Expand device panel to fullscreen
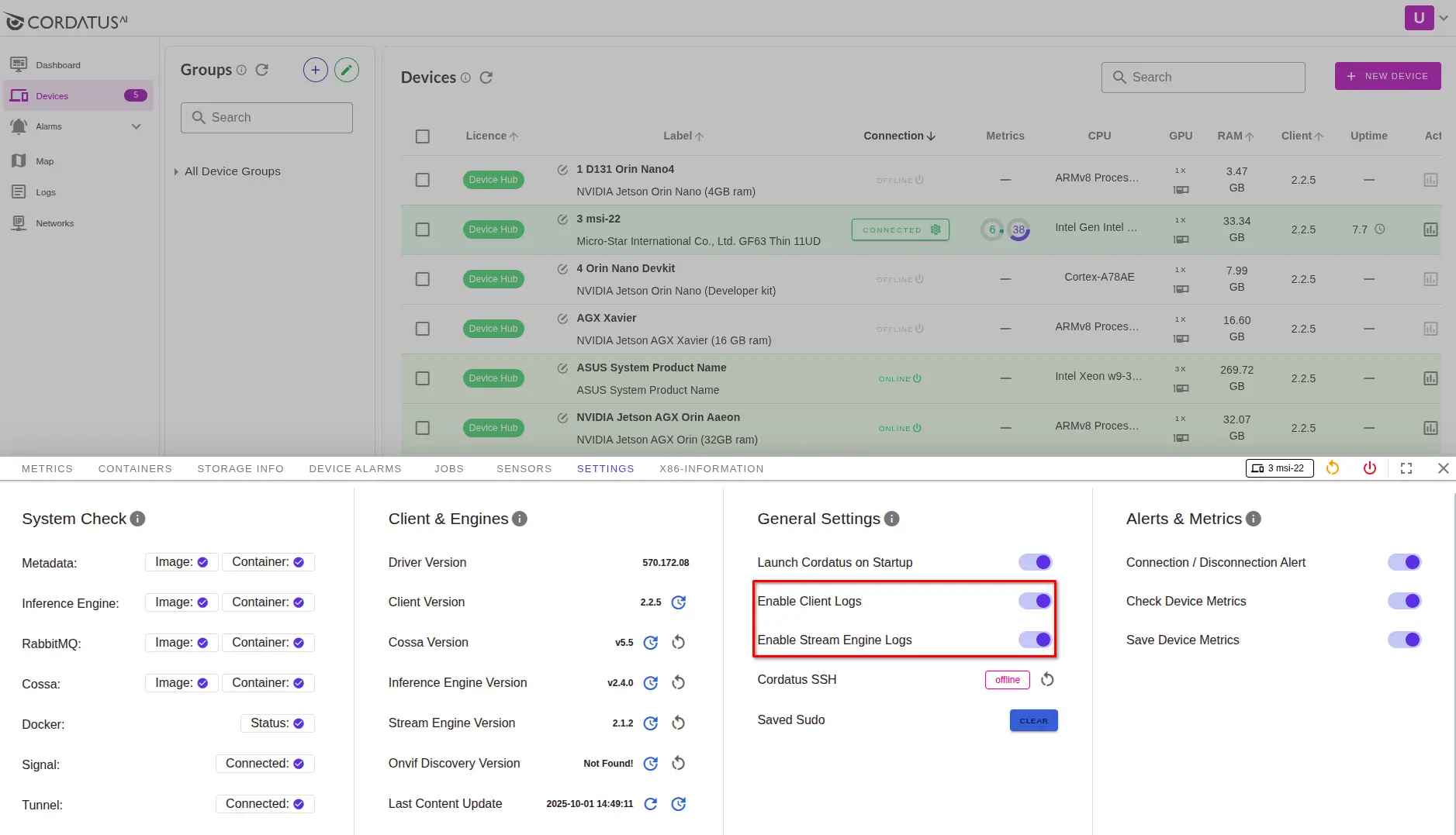Screen dimensions: 1456x835 (1406, 468)
